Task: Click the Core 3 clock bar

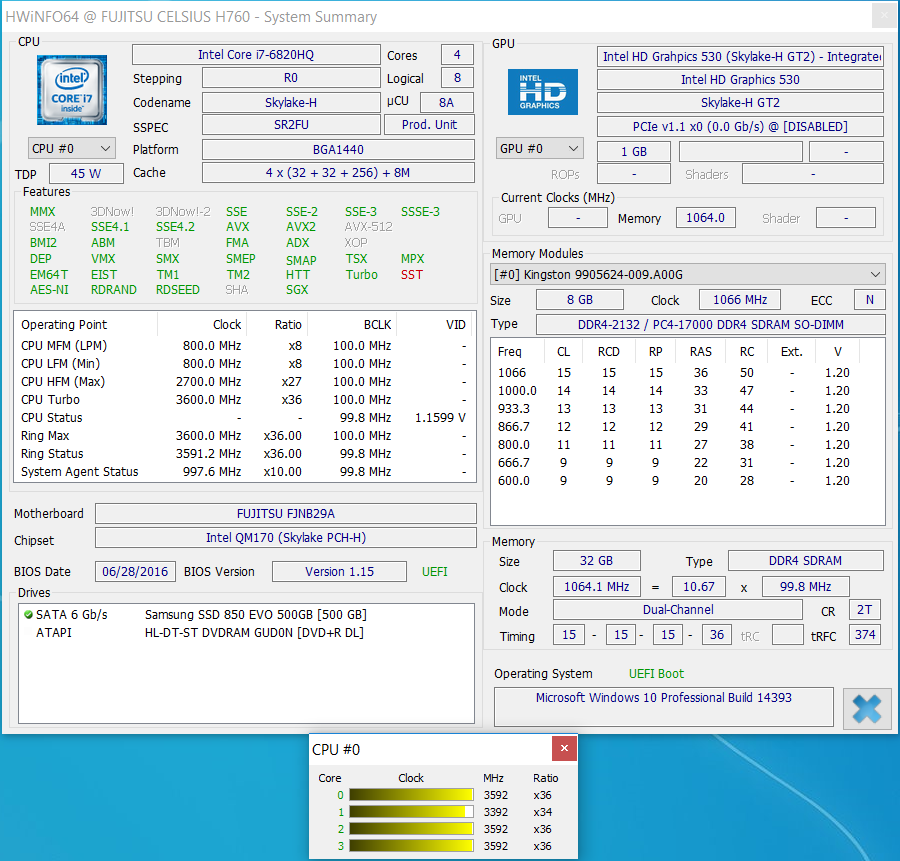Action: click(x=411, y=846)
